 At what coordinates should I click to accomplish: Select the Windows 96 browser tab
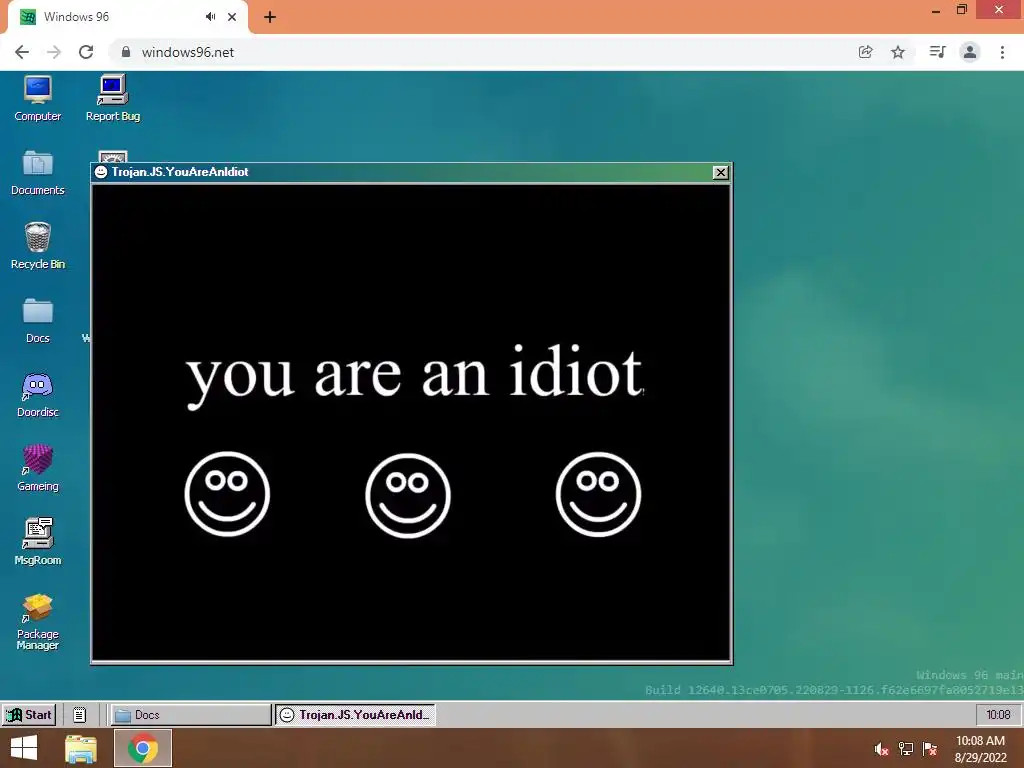point(128,17)
